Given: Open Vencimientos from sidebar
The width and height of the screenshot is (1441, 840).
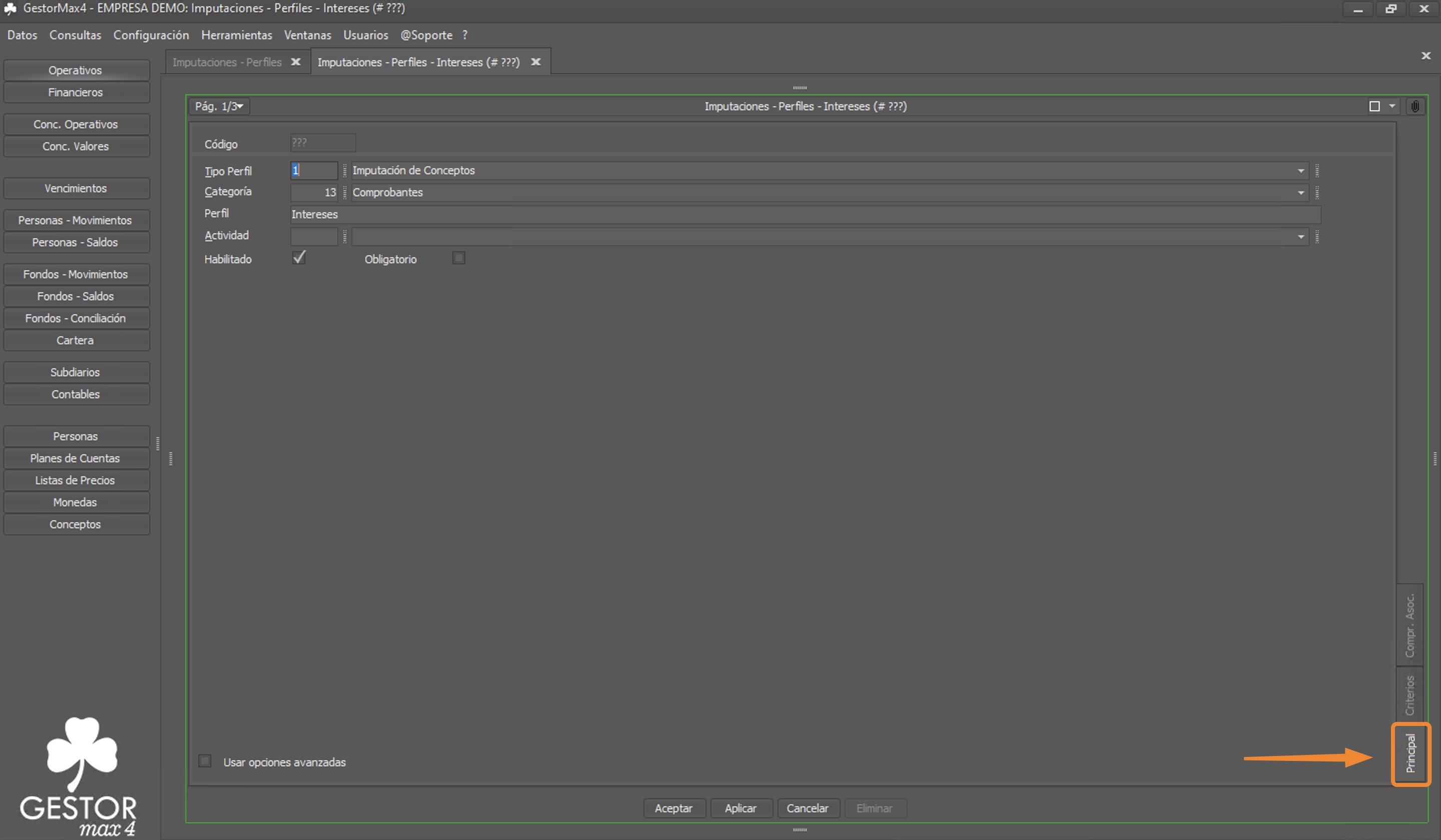Looking at the screenshot, I should 76,188.
